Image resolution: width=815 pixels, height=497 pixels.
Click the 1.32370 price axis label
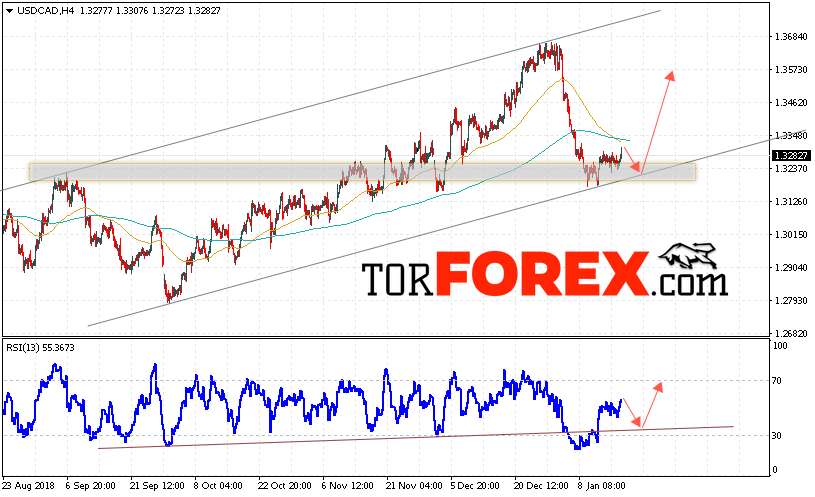point(791,169)
